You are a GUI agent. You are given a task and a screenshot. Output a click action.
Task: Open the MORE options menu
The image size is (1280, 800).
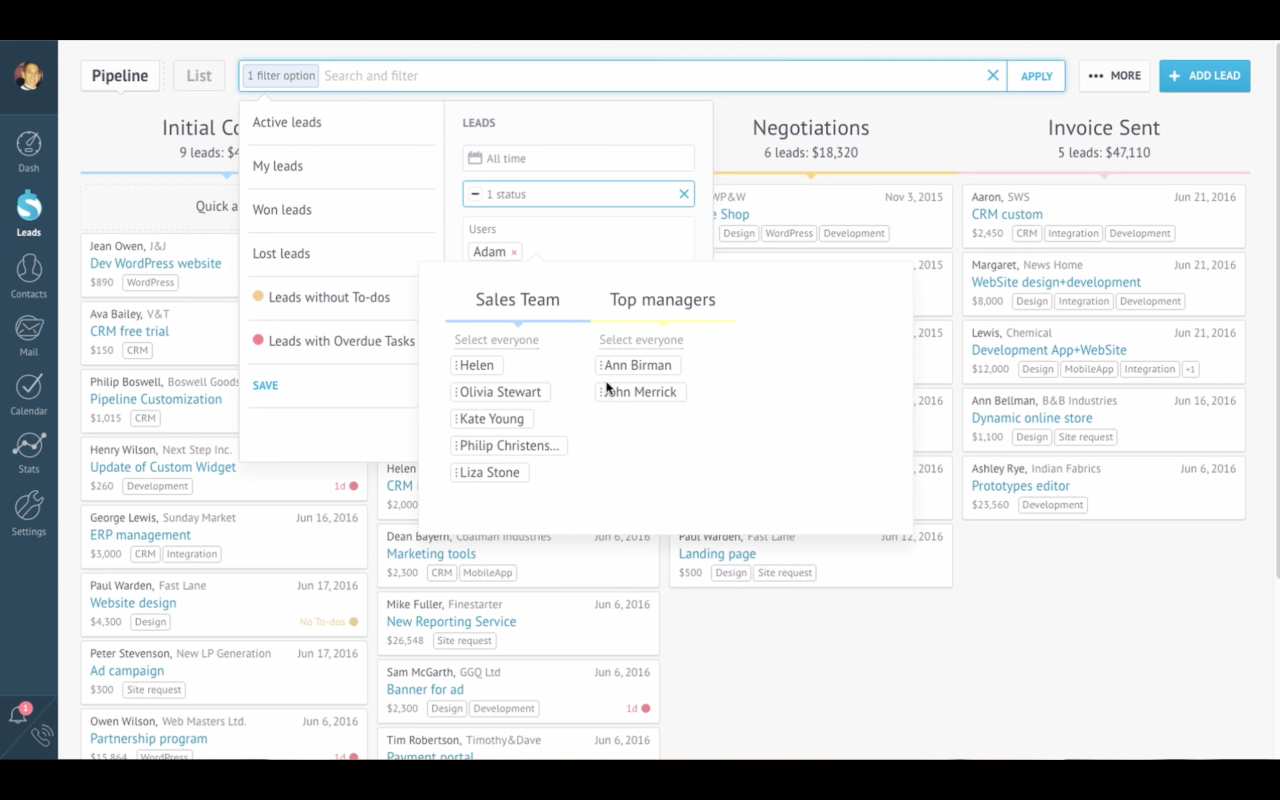pos(1114,75)
